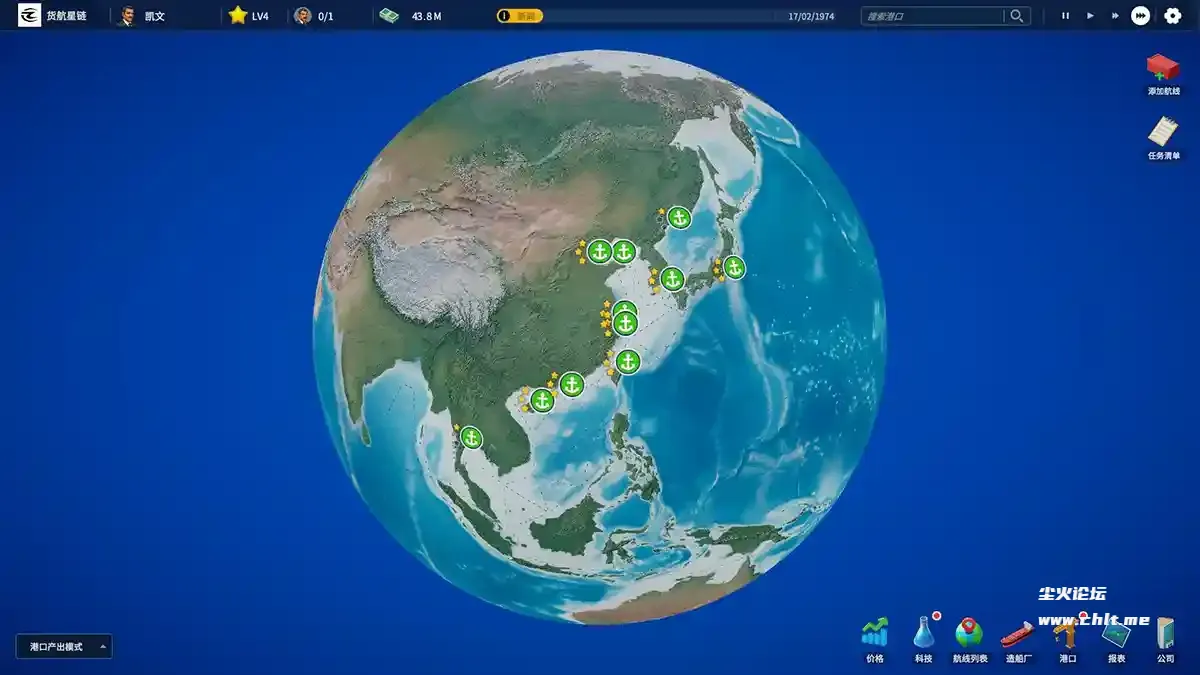The height and width of the screenshot is (675, 1200).
Task: Open the 凯文 player profile
Action: [x=141, y=16]
